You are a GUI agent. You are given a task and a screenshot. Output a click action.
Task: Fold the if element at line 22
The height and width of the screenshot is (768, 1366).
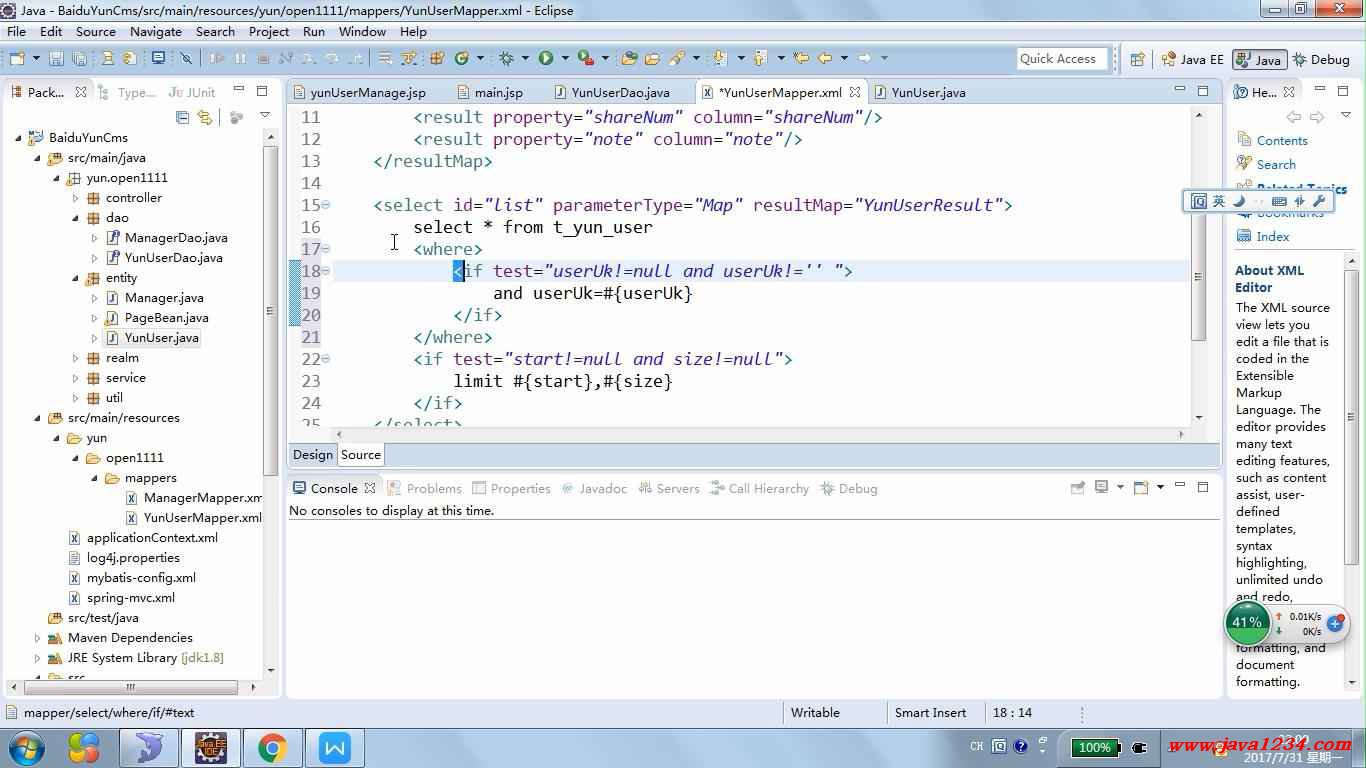326,359
